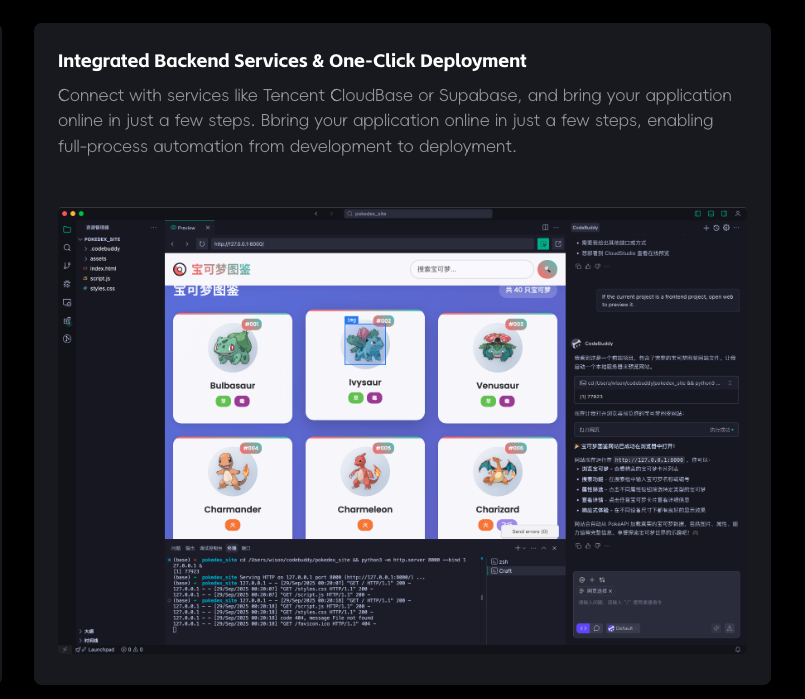Open CodeBuddy chat history clock icon
The height and width of the screenshot is (699, 805).
coord(716,228)
